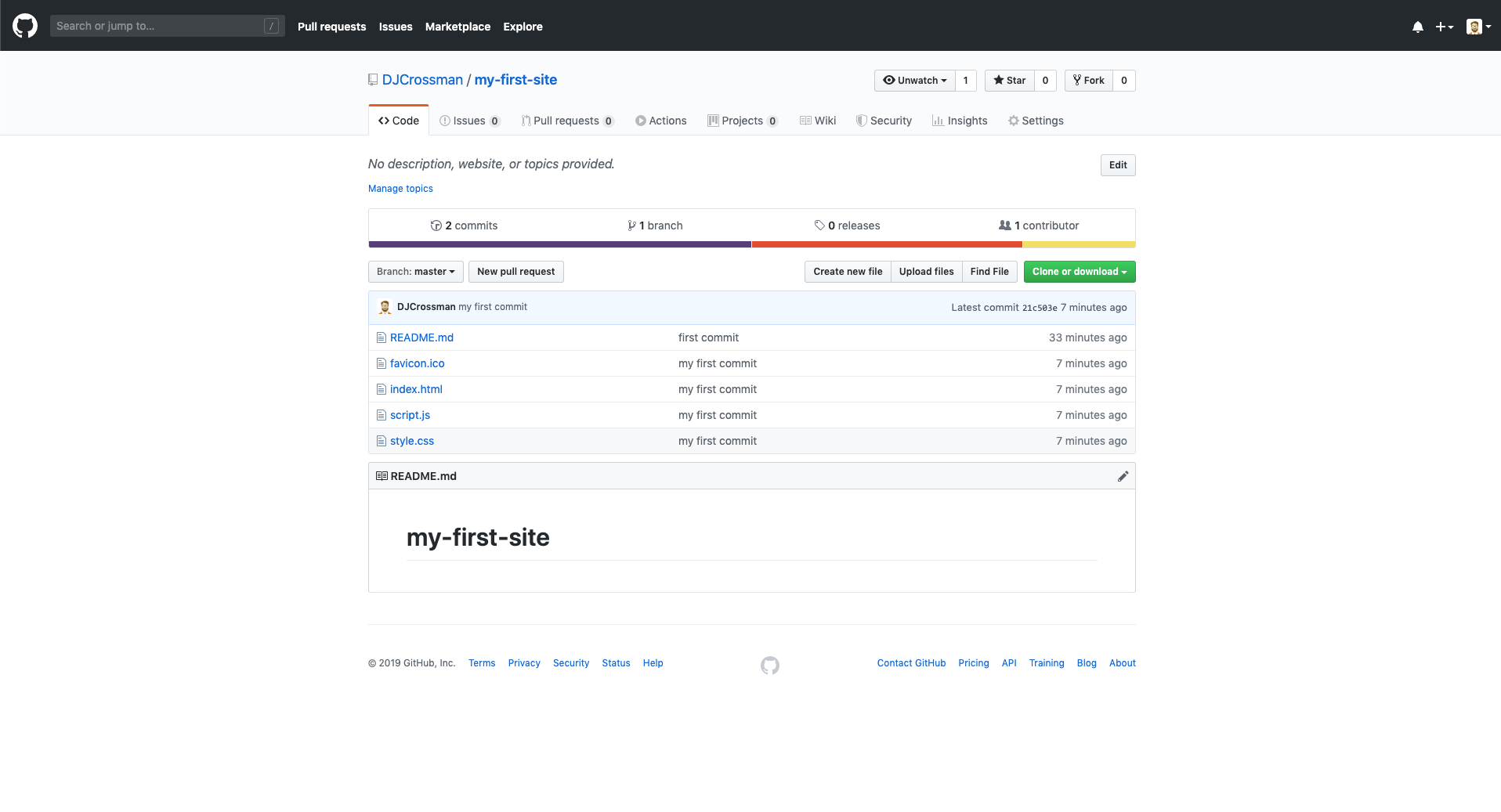Click the Manage topics link
This screenshot has width=1501, height=812.
[400, 189]
